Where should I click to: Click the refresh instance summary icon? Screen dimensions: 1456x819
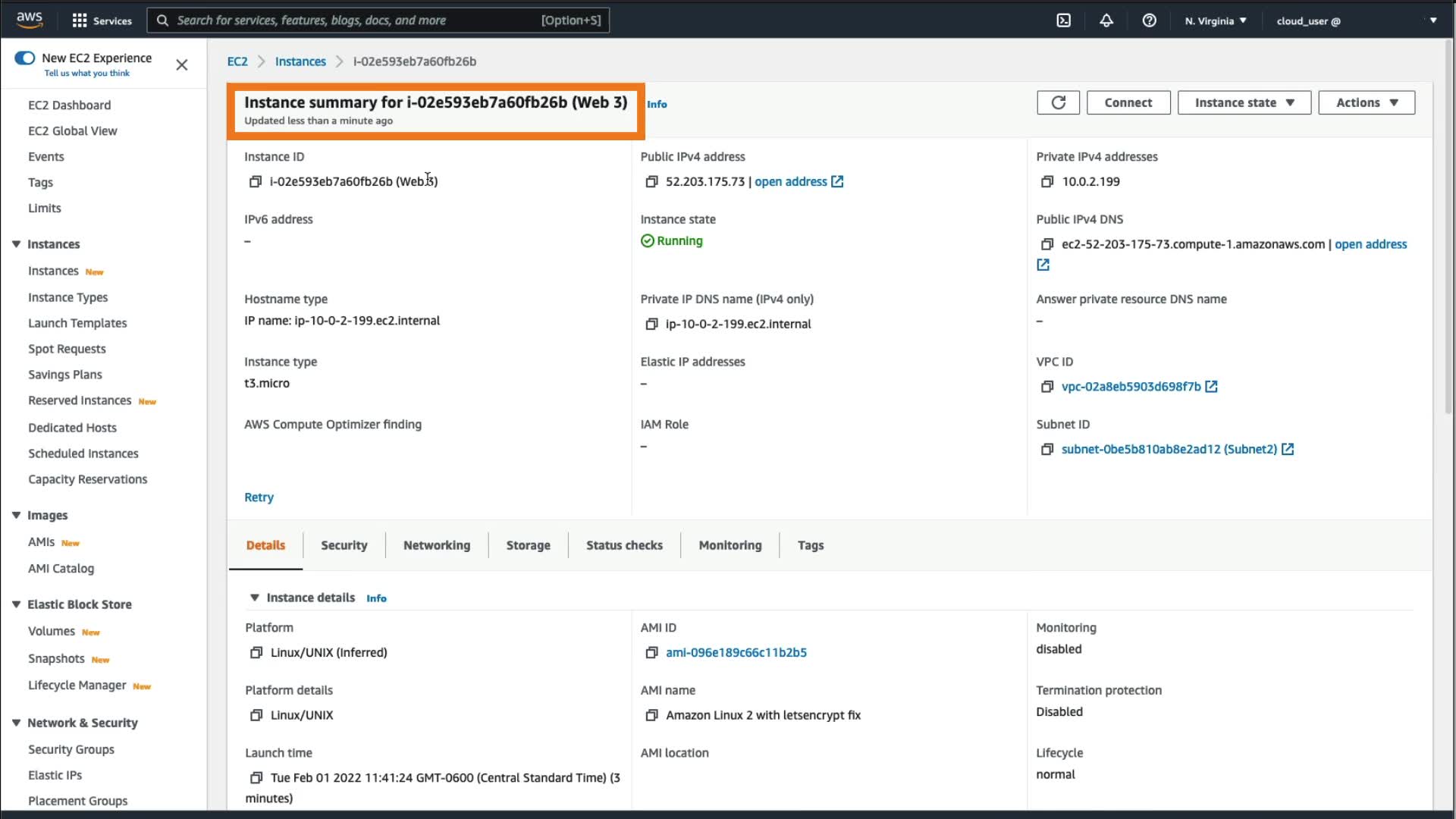tap(1058, 102)
